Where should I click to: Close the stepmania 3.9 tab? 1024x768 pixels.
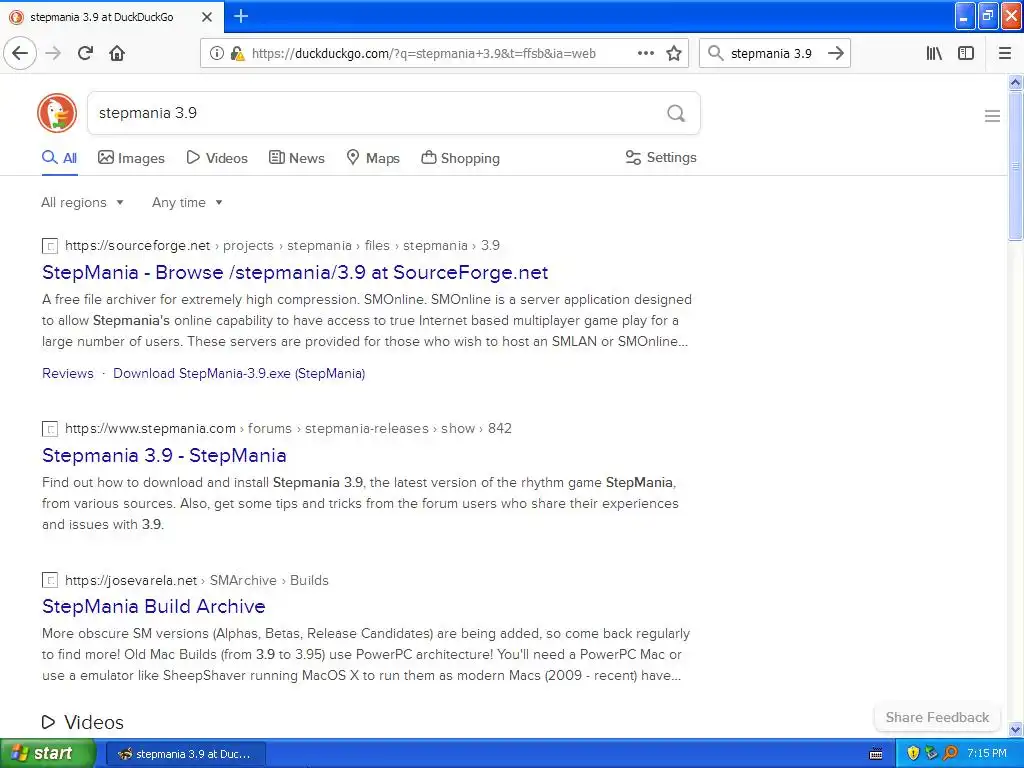207,17
